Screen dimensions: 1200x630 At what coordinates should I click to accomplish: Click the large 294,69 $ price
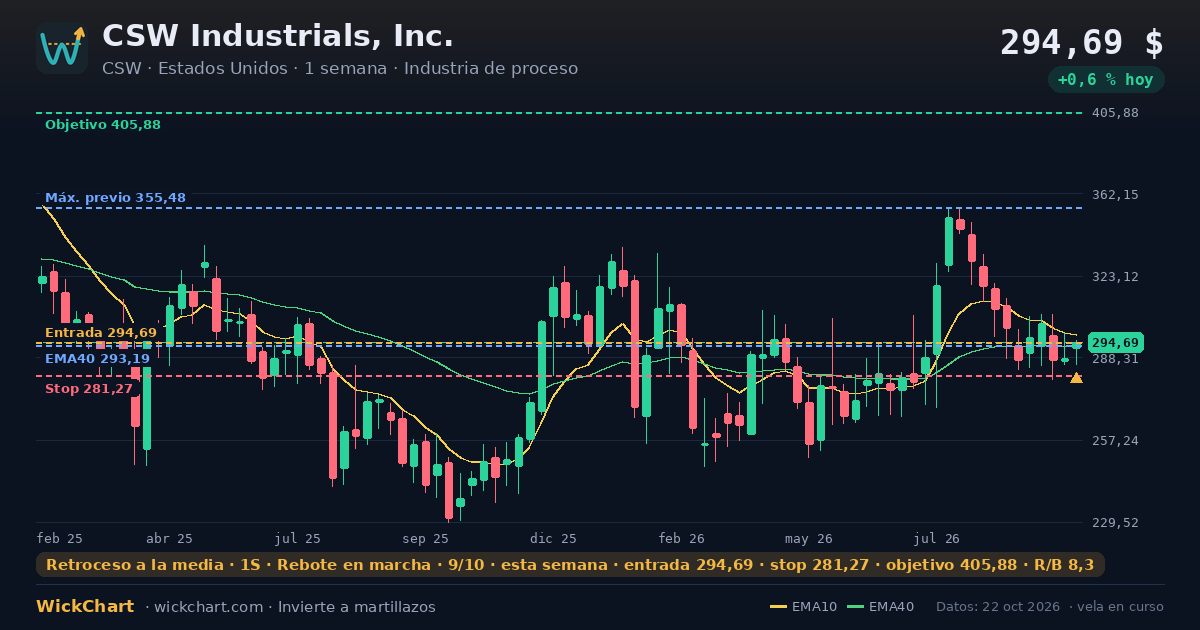[1082, 43]
